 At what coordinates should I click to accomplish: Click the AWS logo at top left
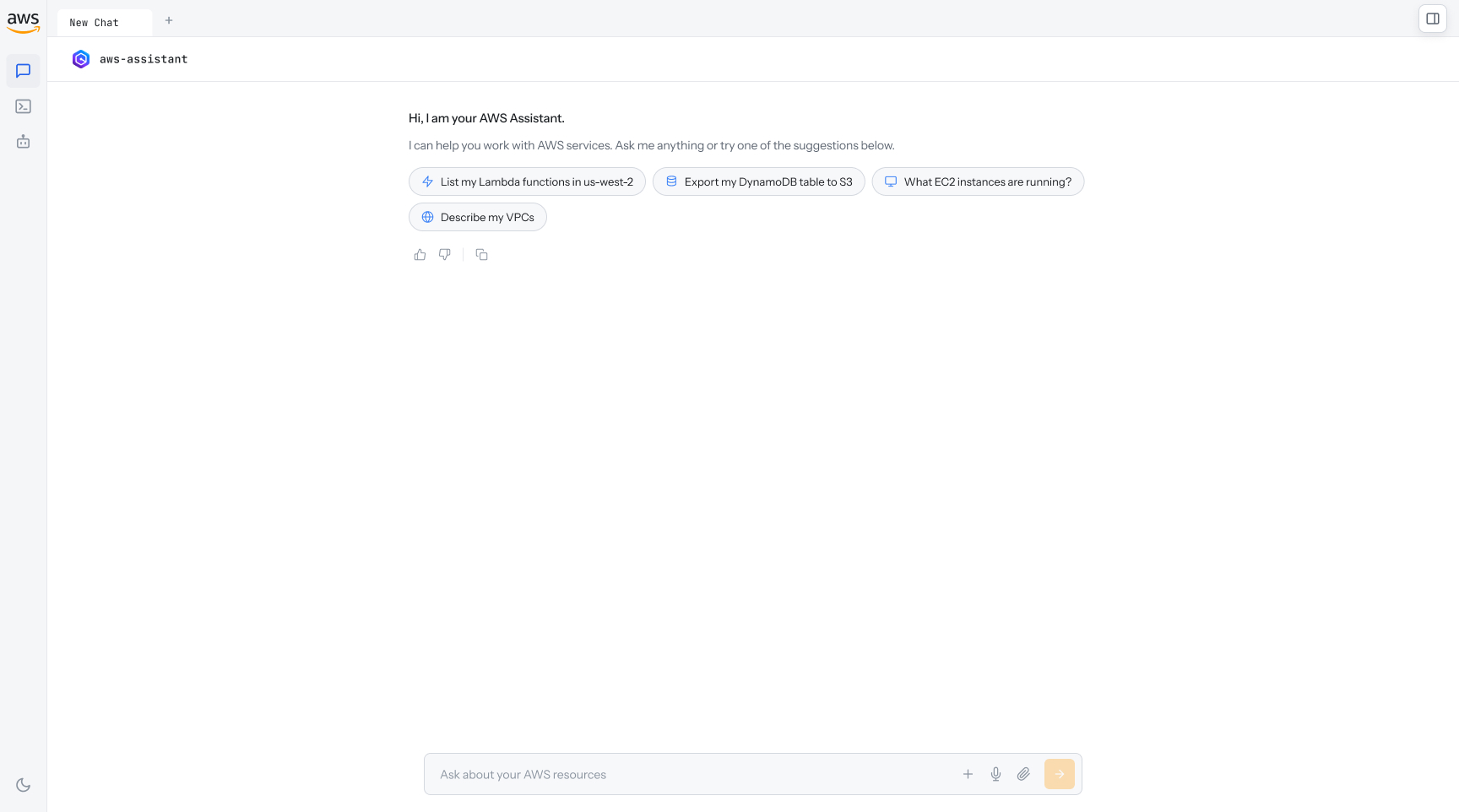tap(23, 22)
